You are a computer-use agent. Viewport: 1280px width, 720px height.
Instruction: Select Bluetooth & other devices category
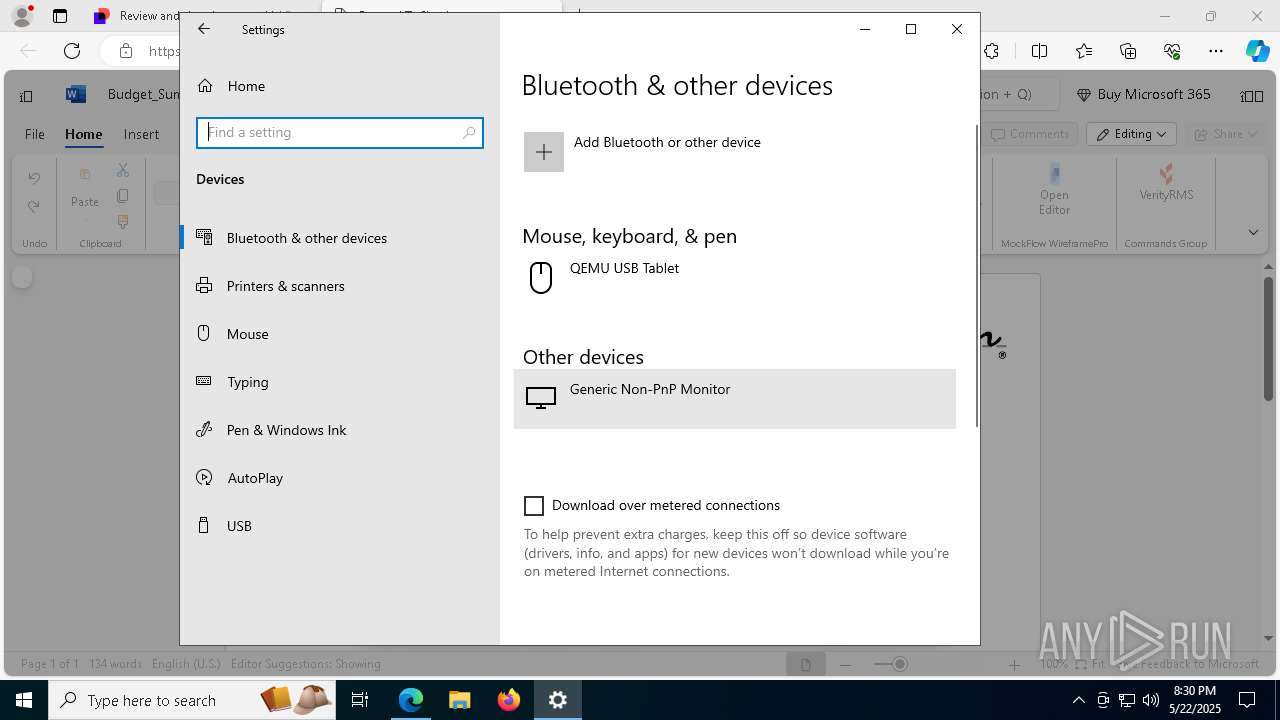click(340, 238)
